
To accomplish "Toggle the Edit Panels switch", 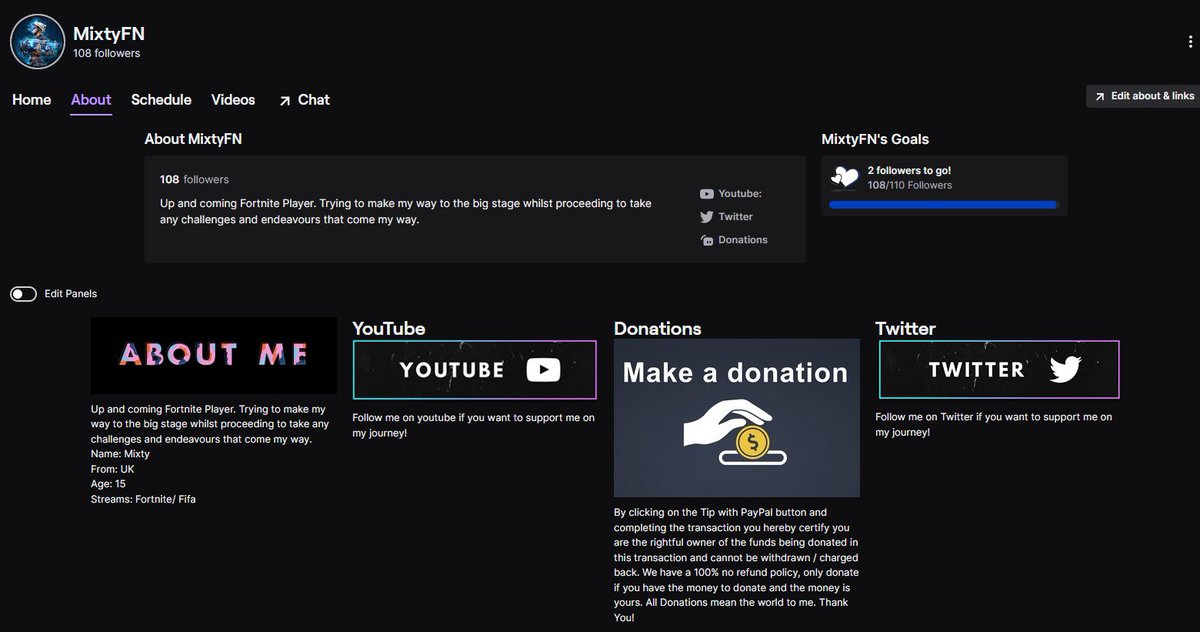I will coord(24,294).
